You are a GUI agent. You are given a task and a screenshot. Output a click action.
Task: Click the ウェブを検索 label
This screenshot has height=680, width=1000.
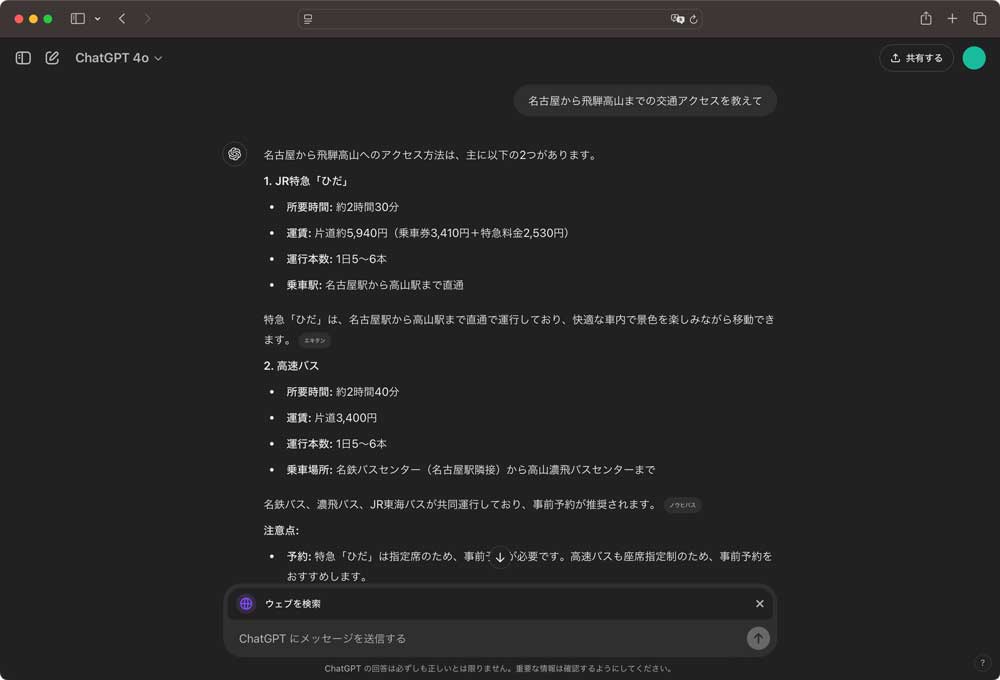pos(293,604)
